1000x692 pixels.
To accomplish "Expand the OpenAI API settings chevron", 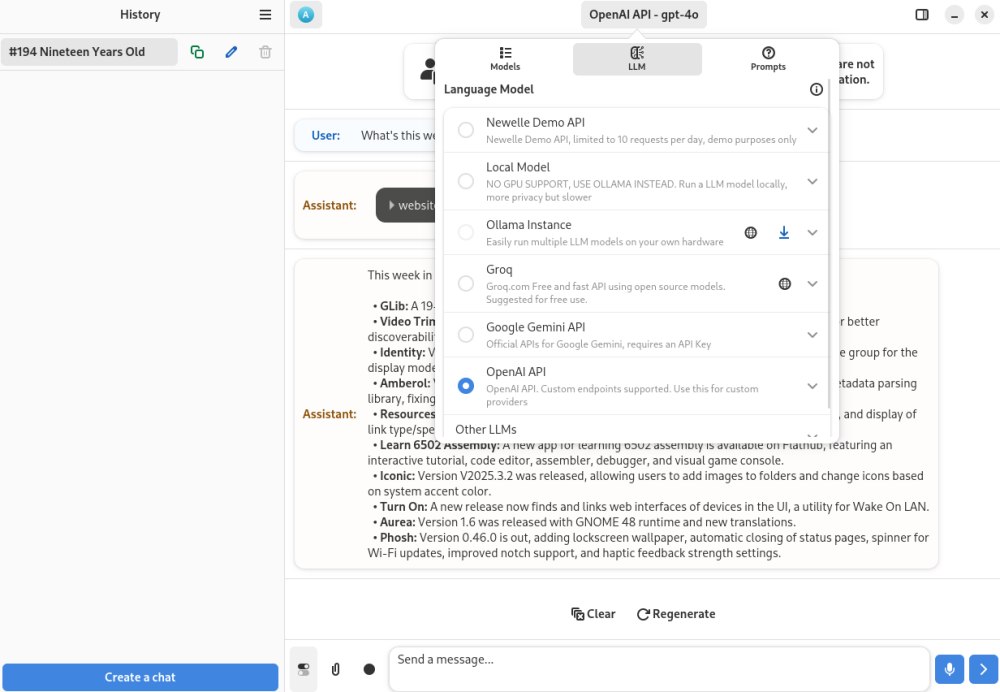I will [812, 386].
